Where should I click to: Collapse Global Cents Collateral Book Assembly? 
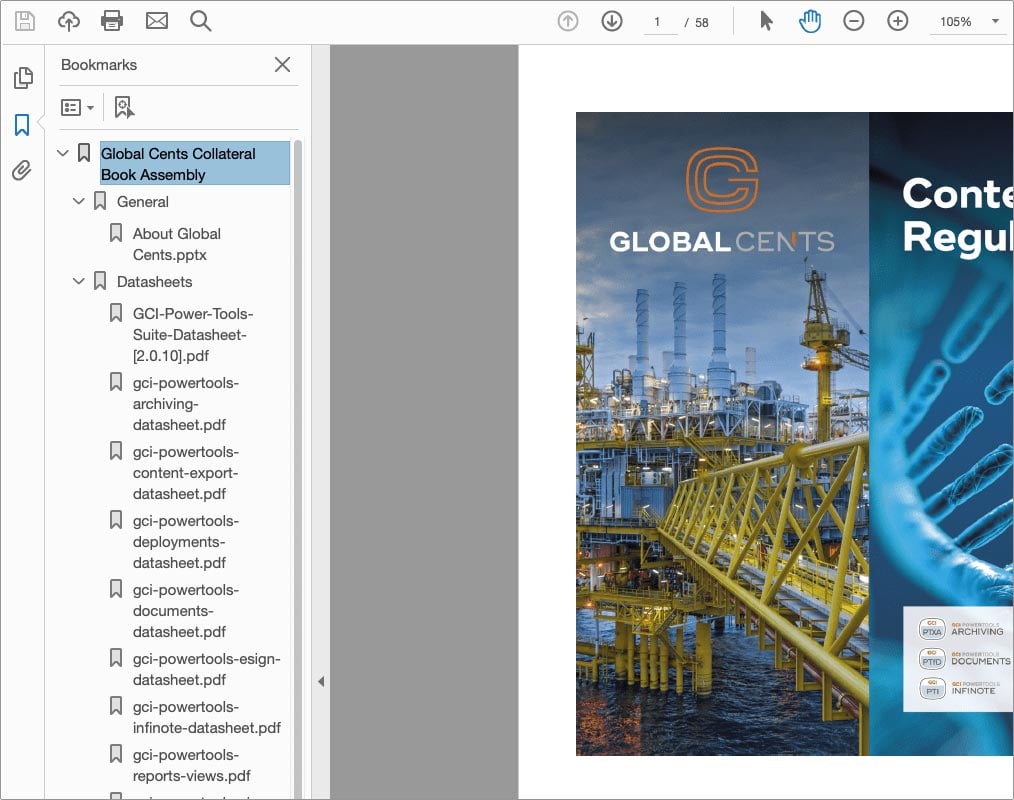[63, 153]
